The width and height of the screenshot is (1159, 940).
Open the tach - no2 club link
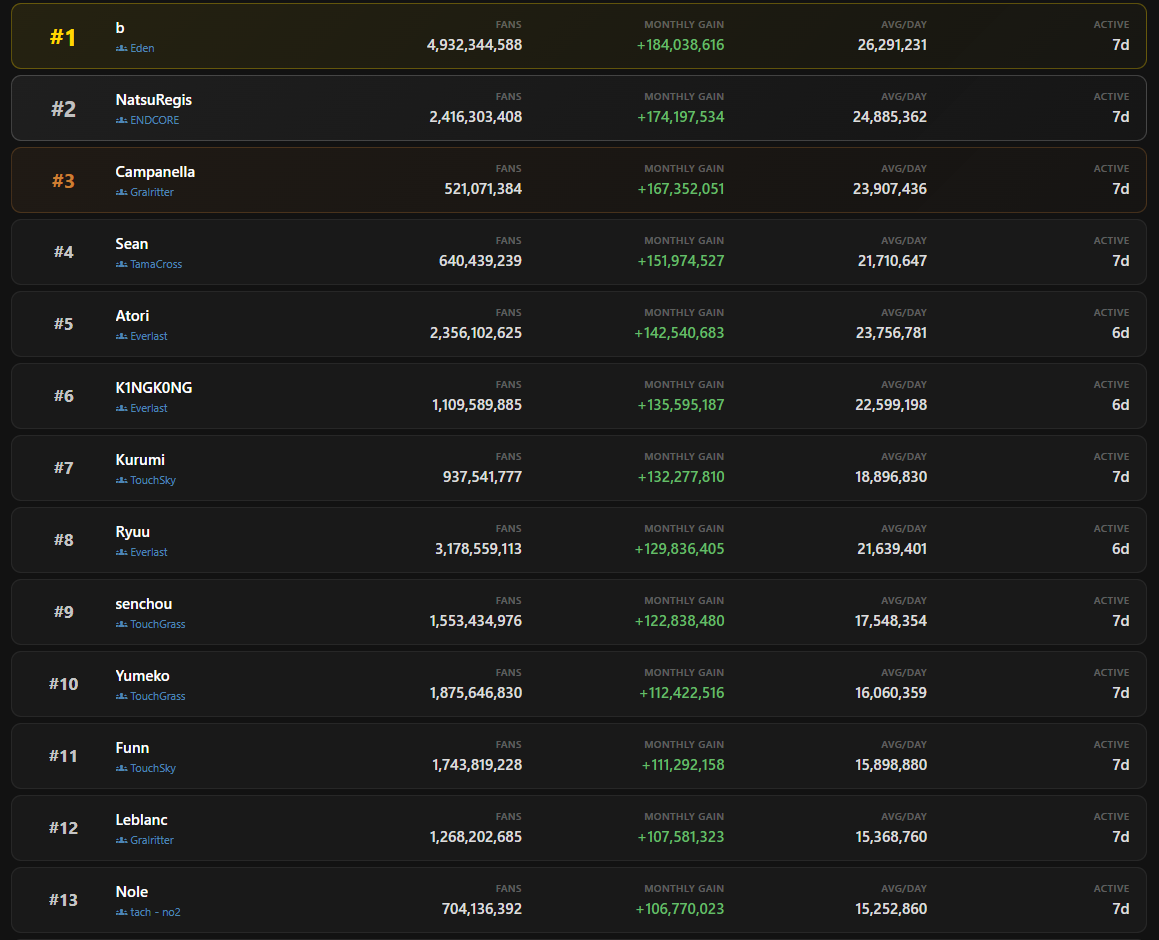point(155,913)
